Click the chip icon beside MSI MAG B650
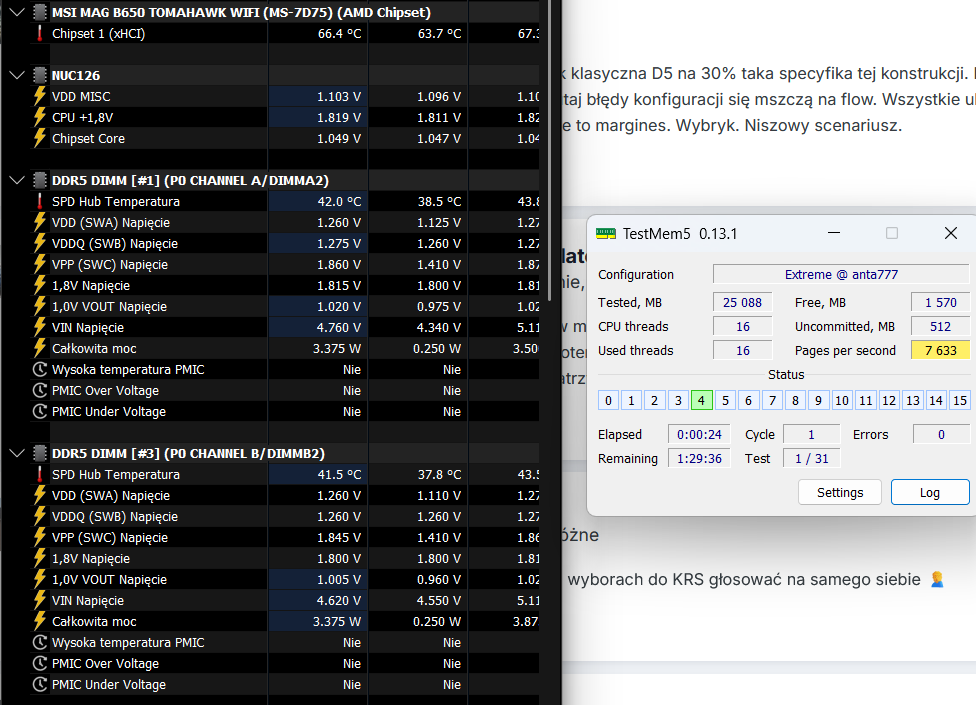Image resolution: width=976 pixels, height=705 pixels. 40,12
